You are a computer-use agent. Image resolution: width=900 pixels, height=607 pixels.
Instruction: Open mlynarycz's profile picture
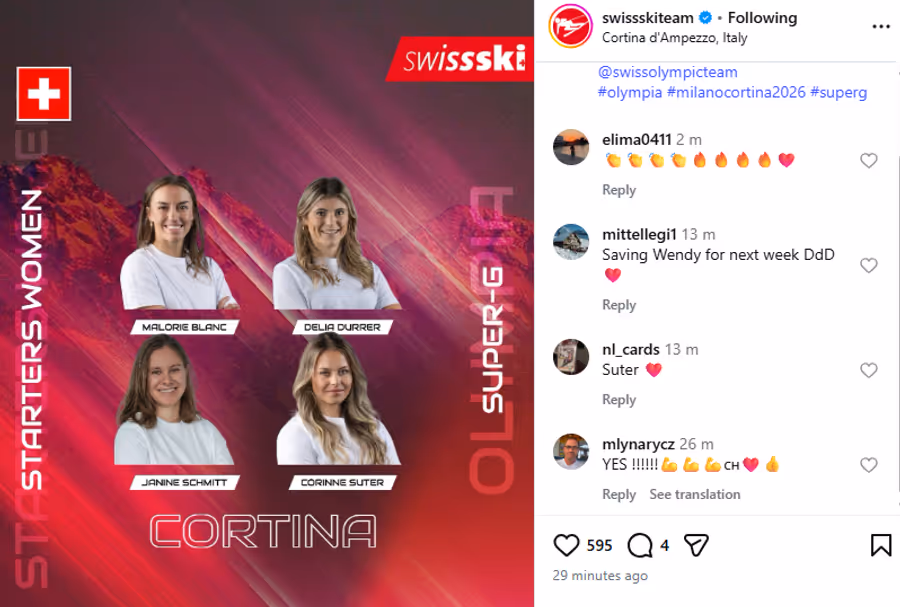click(571, 452)
